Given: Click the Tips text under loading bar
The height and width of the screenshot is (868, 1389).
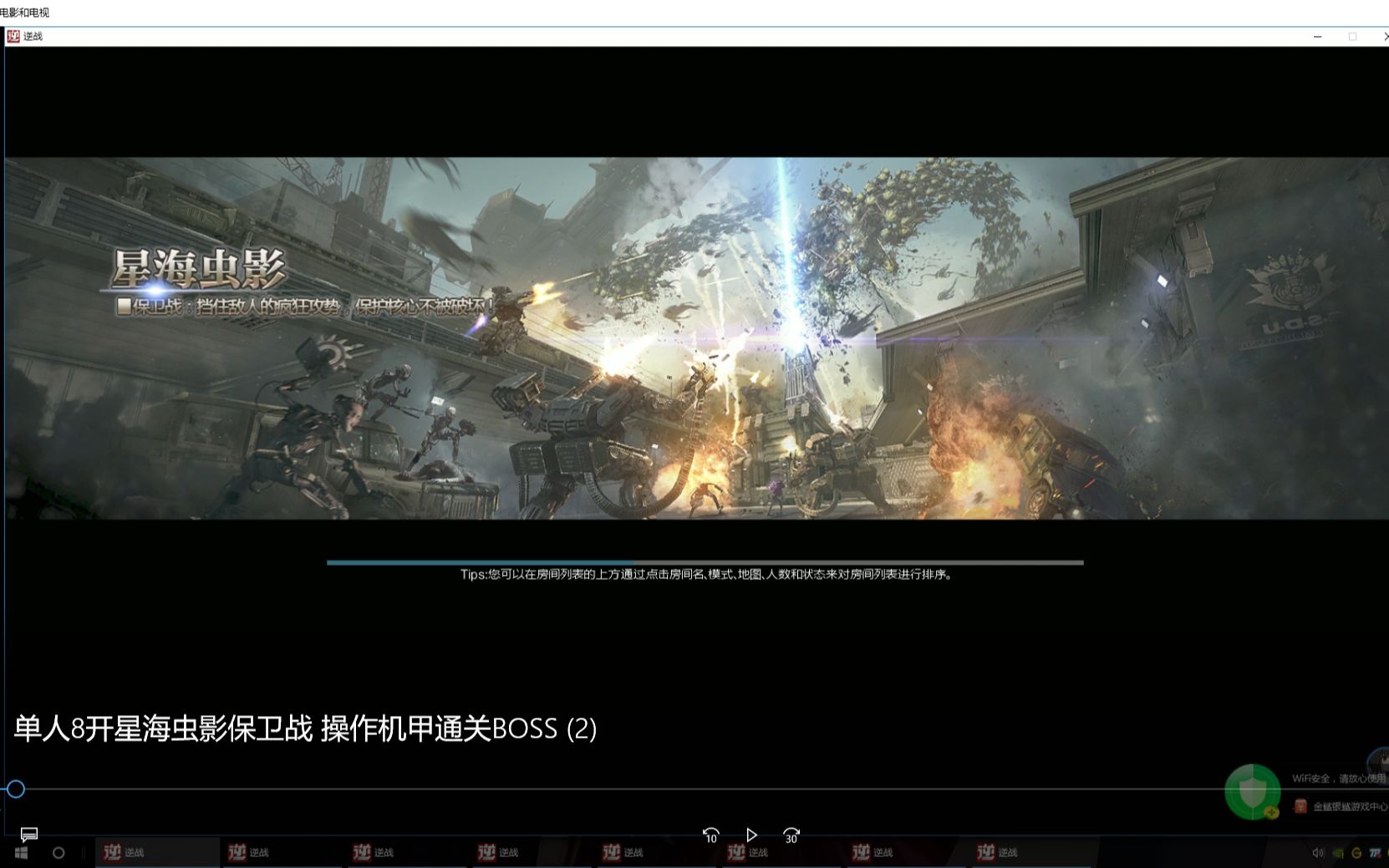Looking at the screenshot, I should coord(707,575).
